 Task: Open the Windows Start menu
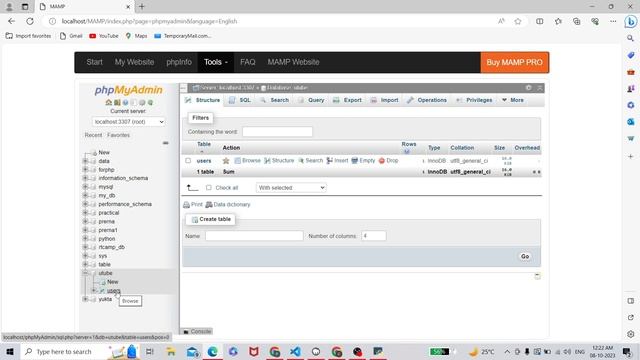pyautogui.click(x=10, y=351)
